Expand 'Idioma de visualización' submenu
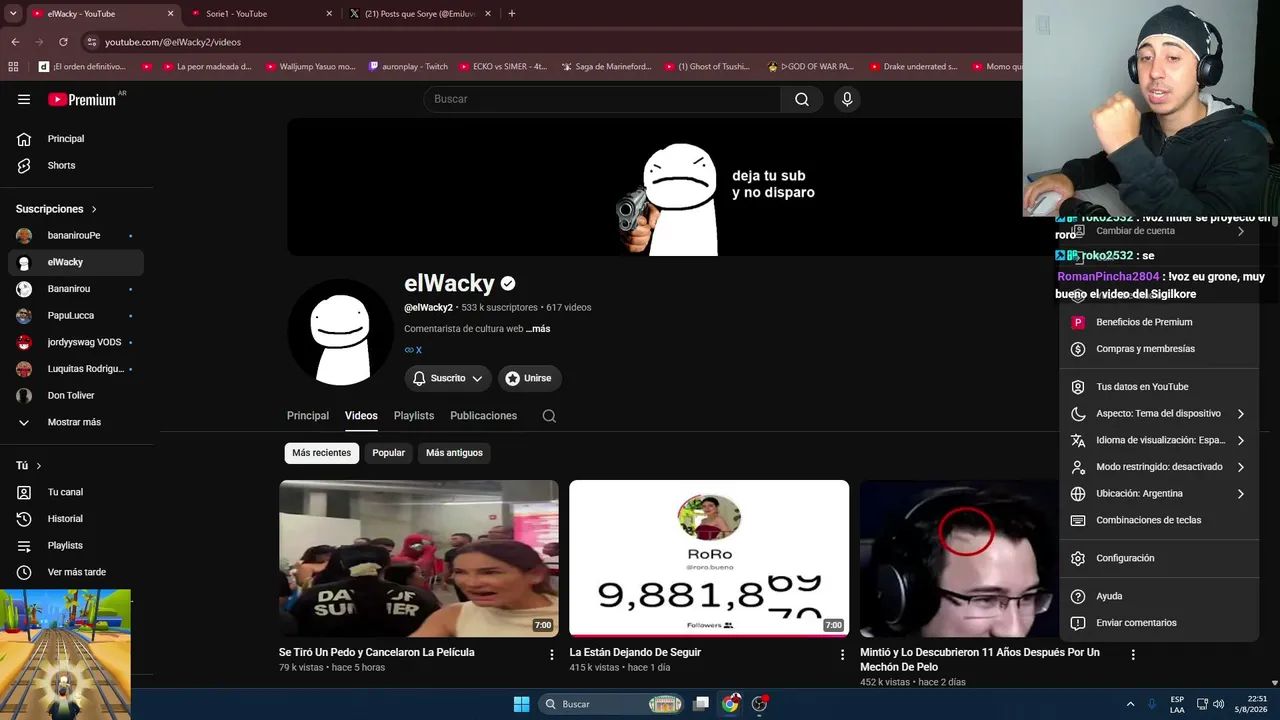This screenshot has height=720, width=1280. click(x=1160, y=440)
